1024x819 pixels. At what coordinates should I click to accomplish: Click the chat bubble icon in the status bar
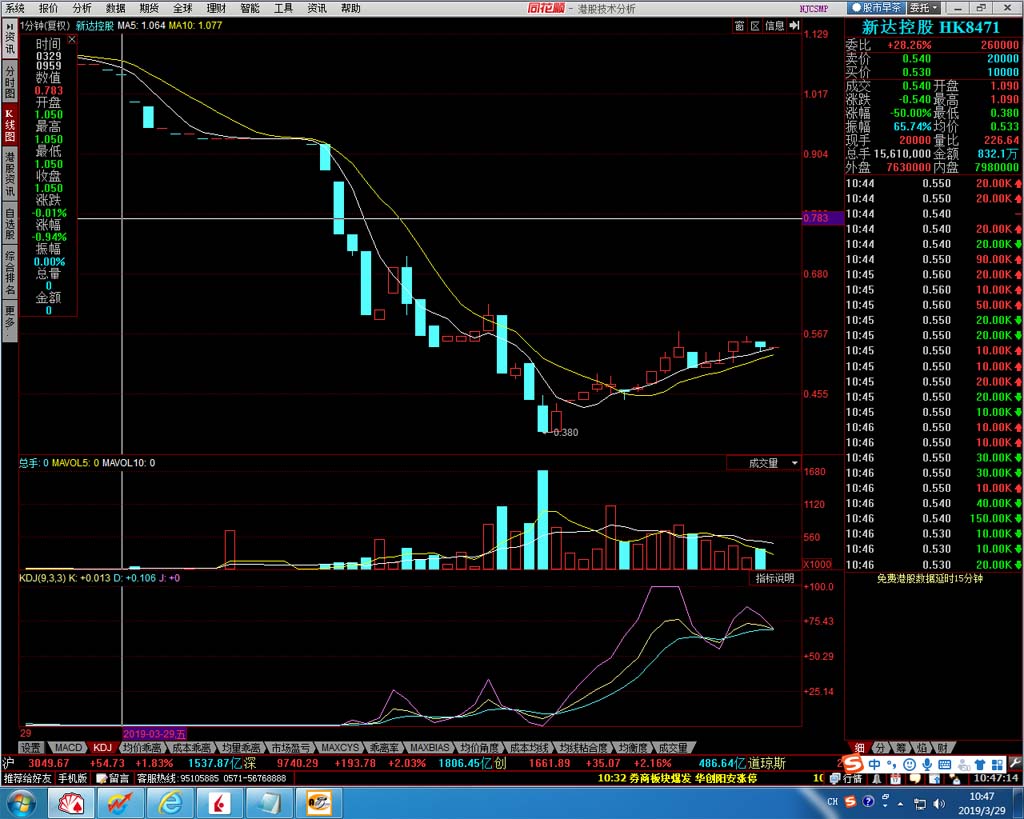(916, 779)
